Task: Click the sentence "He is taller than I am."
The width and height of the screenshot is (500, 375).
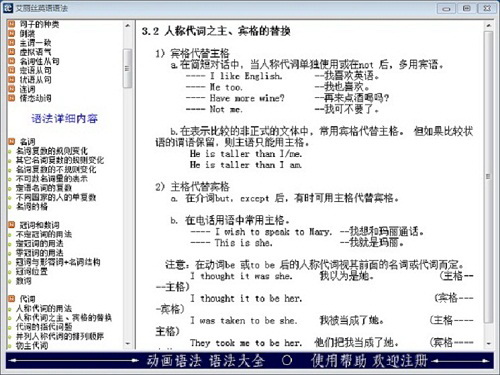Action: click(246, 165)
